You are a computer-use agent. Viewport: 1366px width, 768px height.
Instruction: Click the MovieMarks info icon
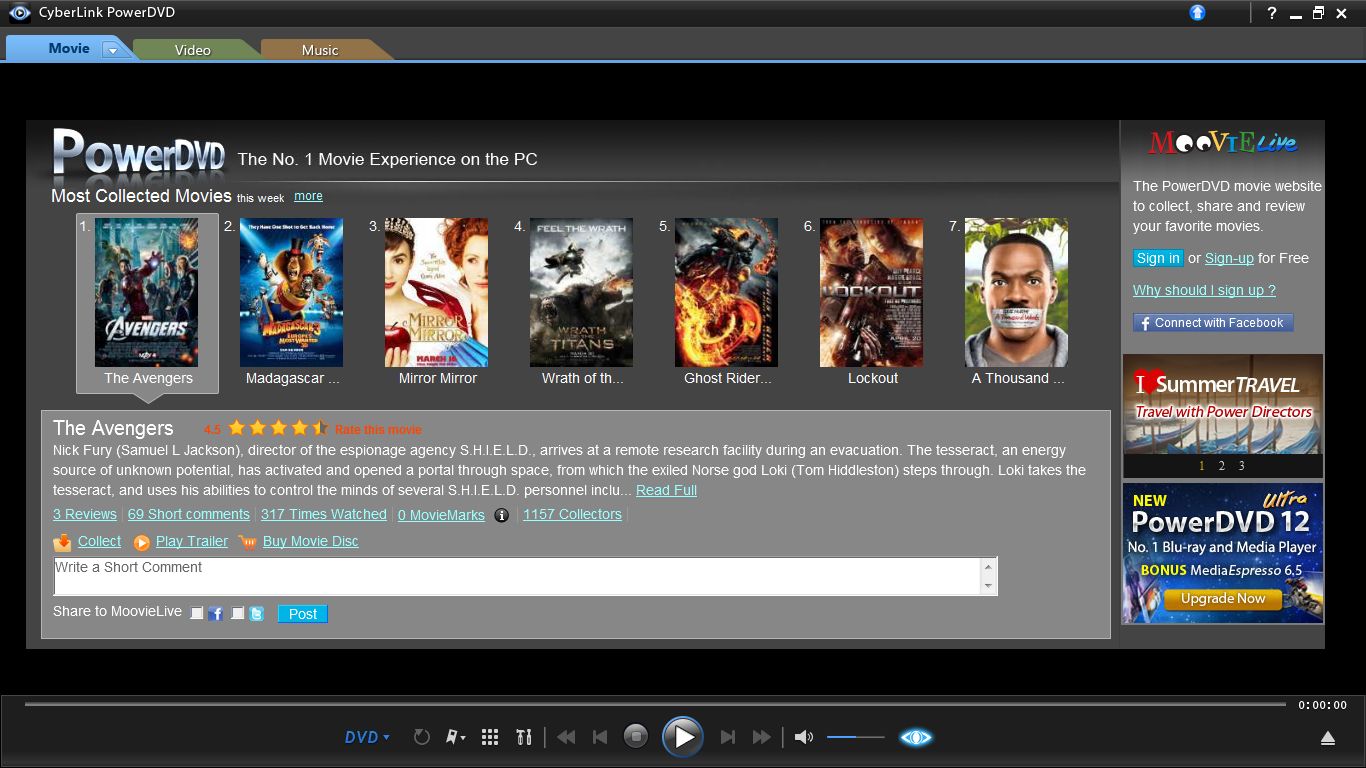click(502, 515)
